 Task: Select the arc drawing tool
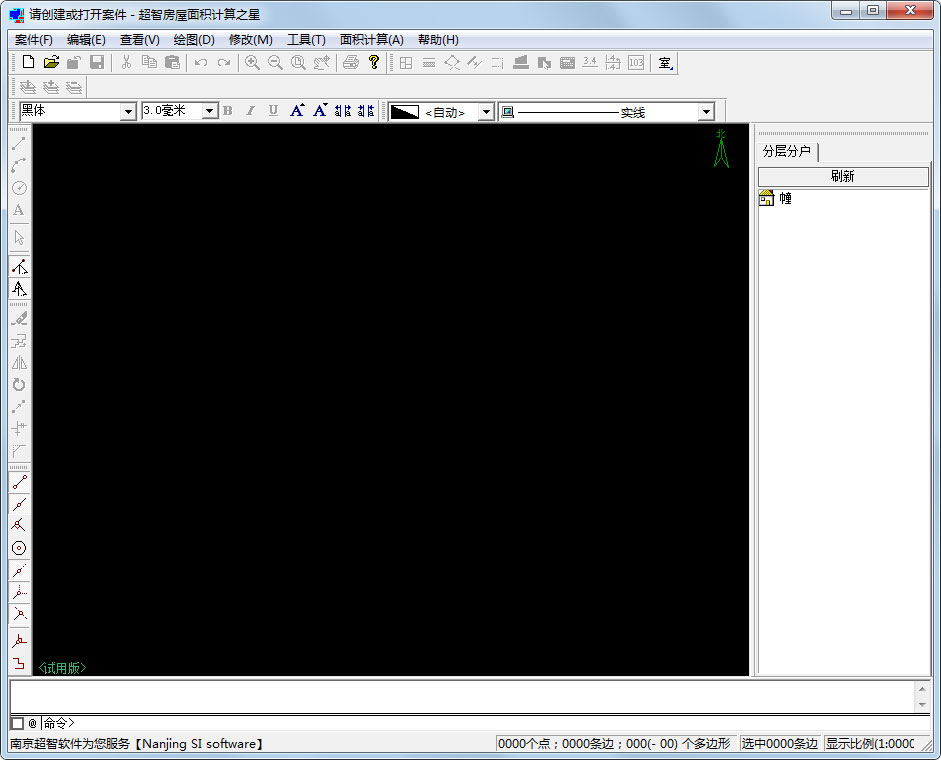19,166
